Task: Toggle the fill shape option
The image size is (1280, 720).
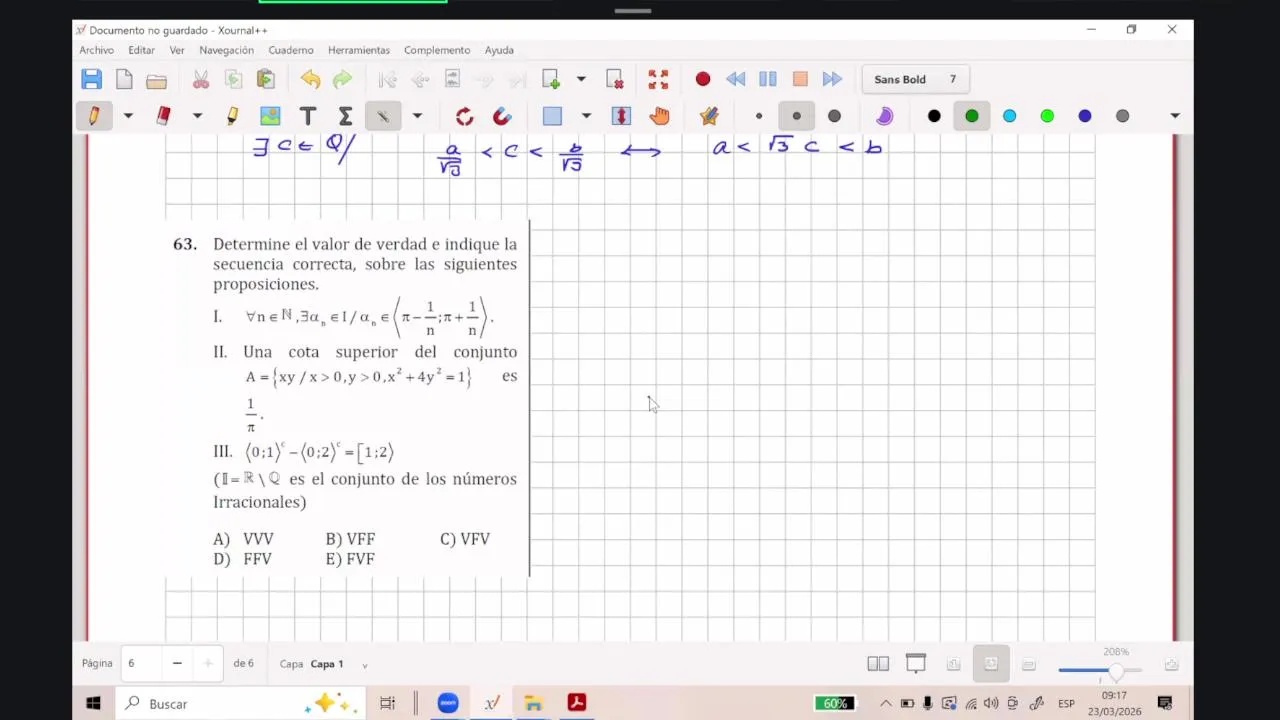Action: (x=884, y=116)
